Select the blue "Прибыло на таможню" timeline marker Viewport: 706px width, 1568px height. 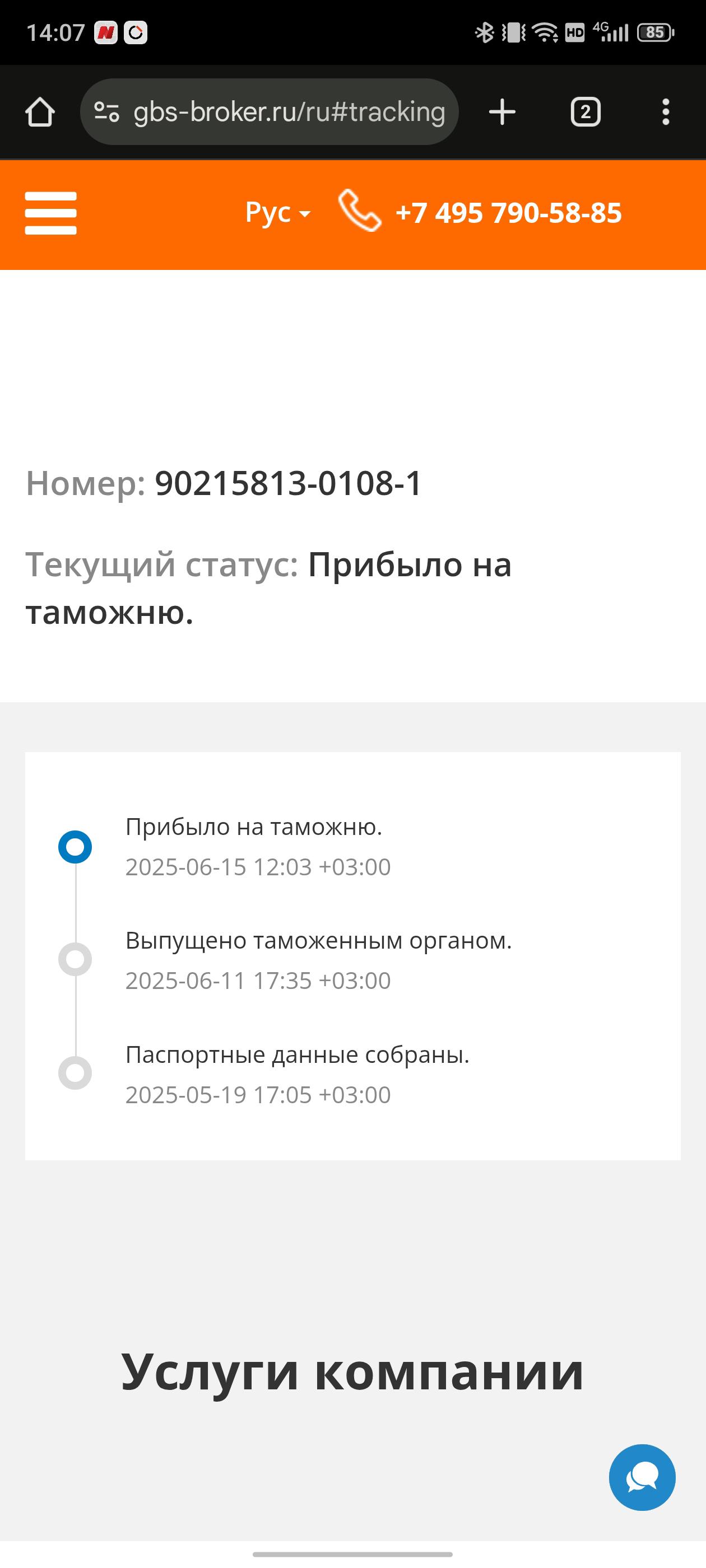[x=75, y=847]
